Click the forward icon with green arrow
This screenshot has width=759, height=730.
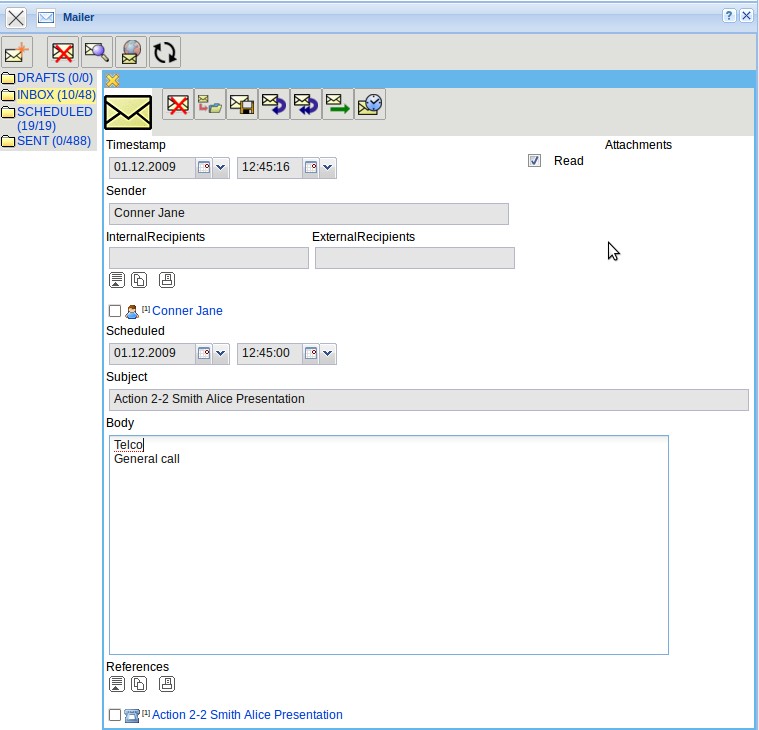[337, 105]
